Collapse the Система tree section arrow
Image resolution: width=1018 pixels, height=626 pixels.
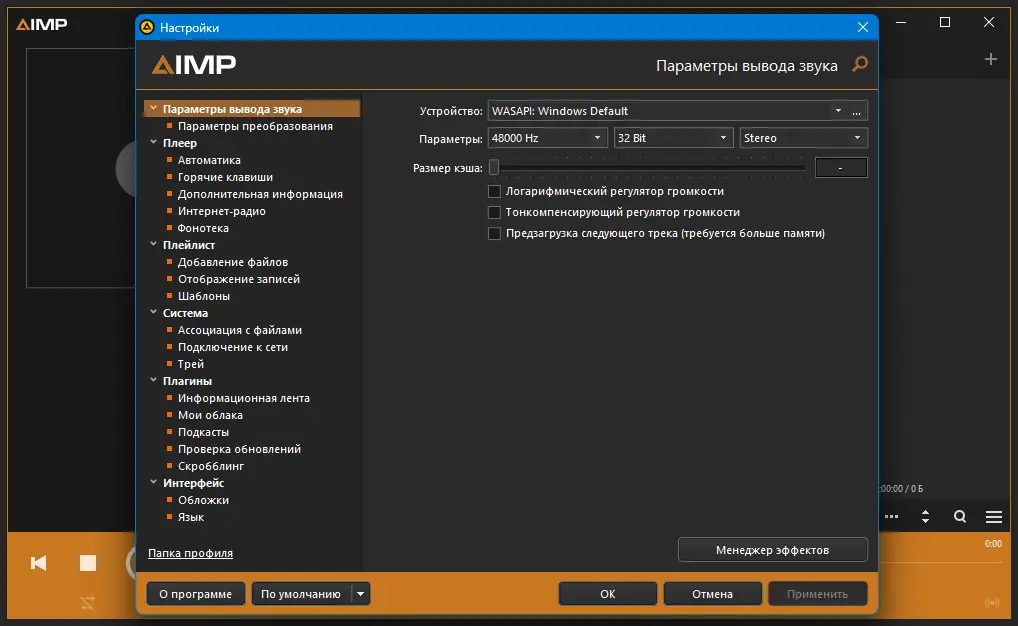pyautogui.click(x=154, y=312)
